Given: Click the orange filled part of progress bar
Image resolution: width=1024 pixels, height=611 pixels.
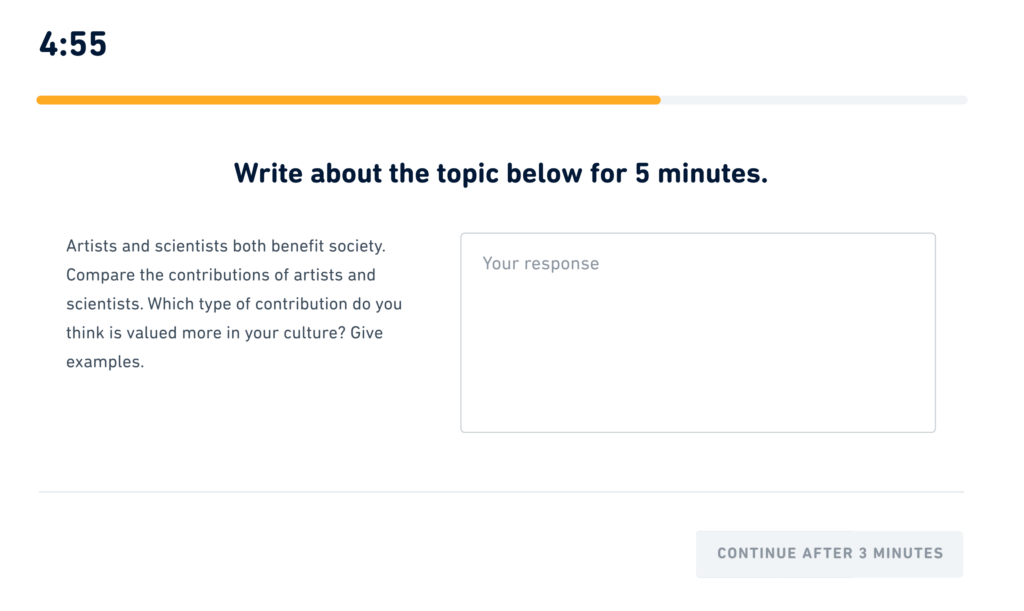Looking at the screenshot, I should tap(348, 100).
